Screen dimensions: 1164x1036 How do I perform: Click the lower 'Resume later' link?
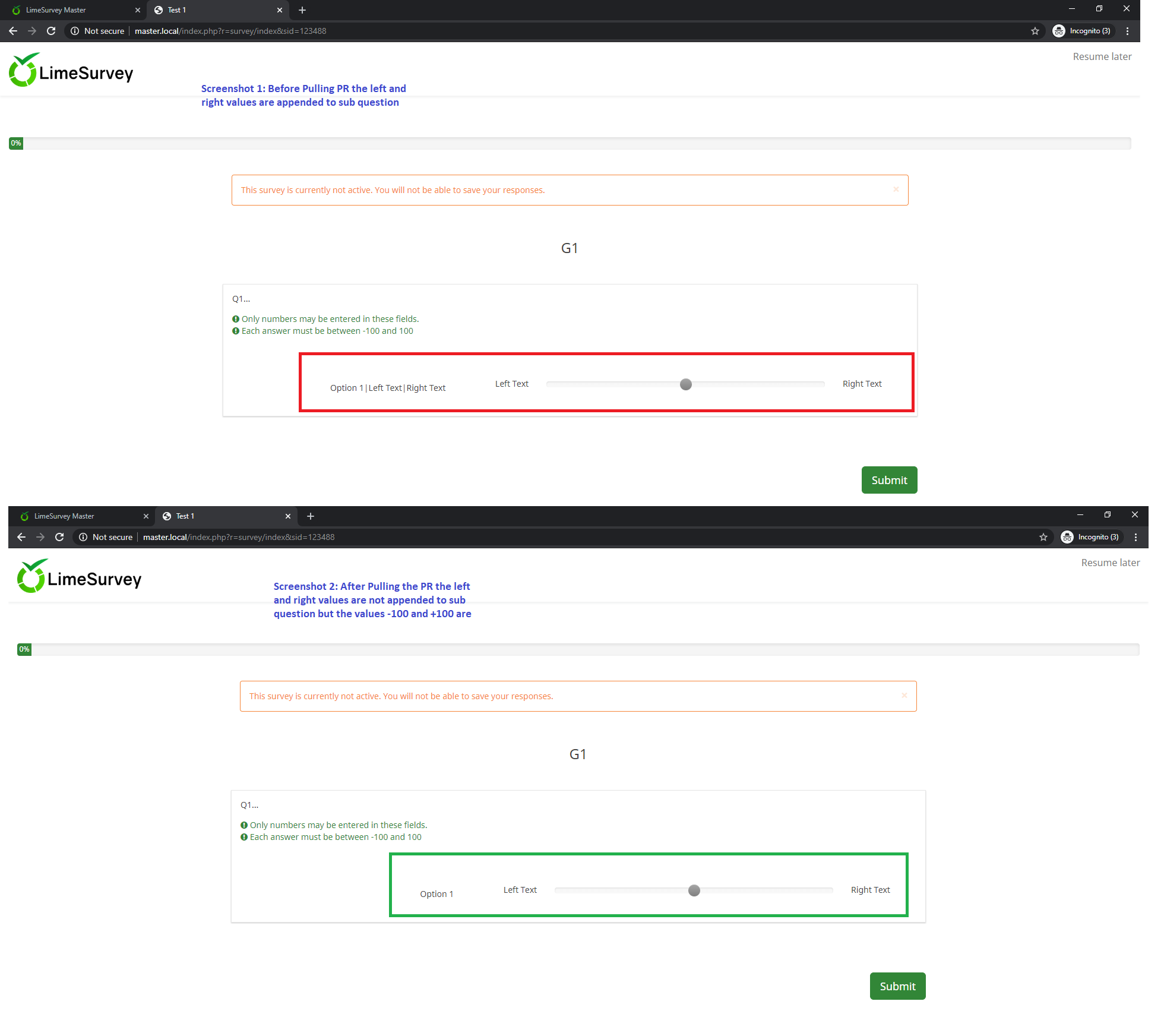[1110, 563]
